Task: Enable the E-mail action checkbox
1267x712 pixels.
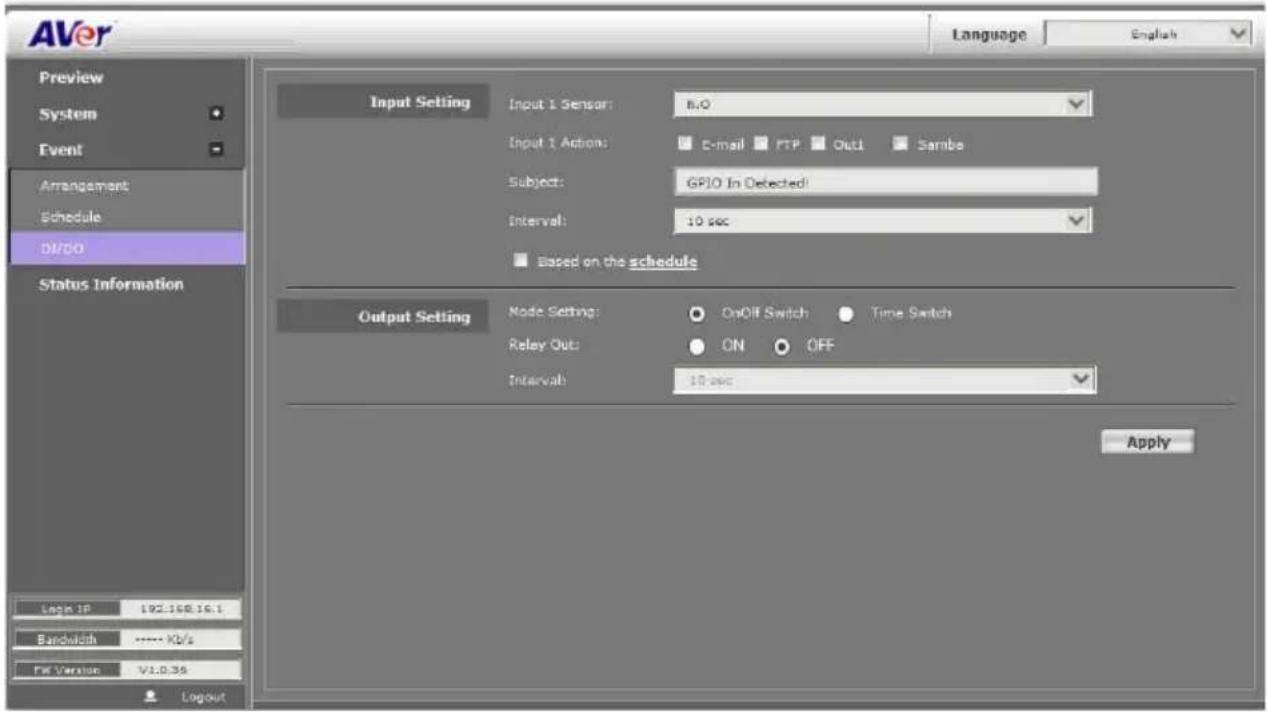Action: 685,146
